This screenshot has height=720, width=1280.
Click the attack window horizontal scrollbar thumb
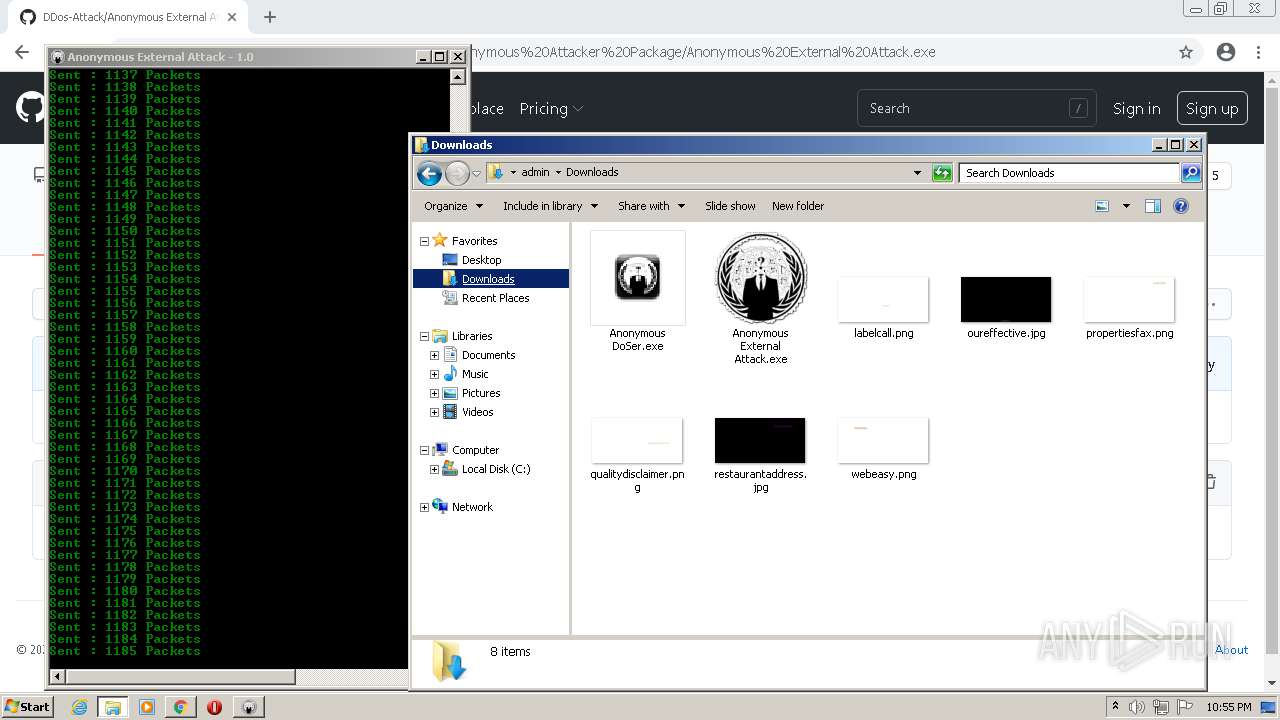(x=179, y=677)
